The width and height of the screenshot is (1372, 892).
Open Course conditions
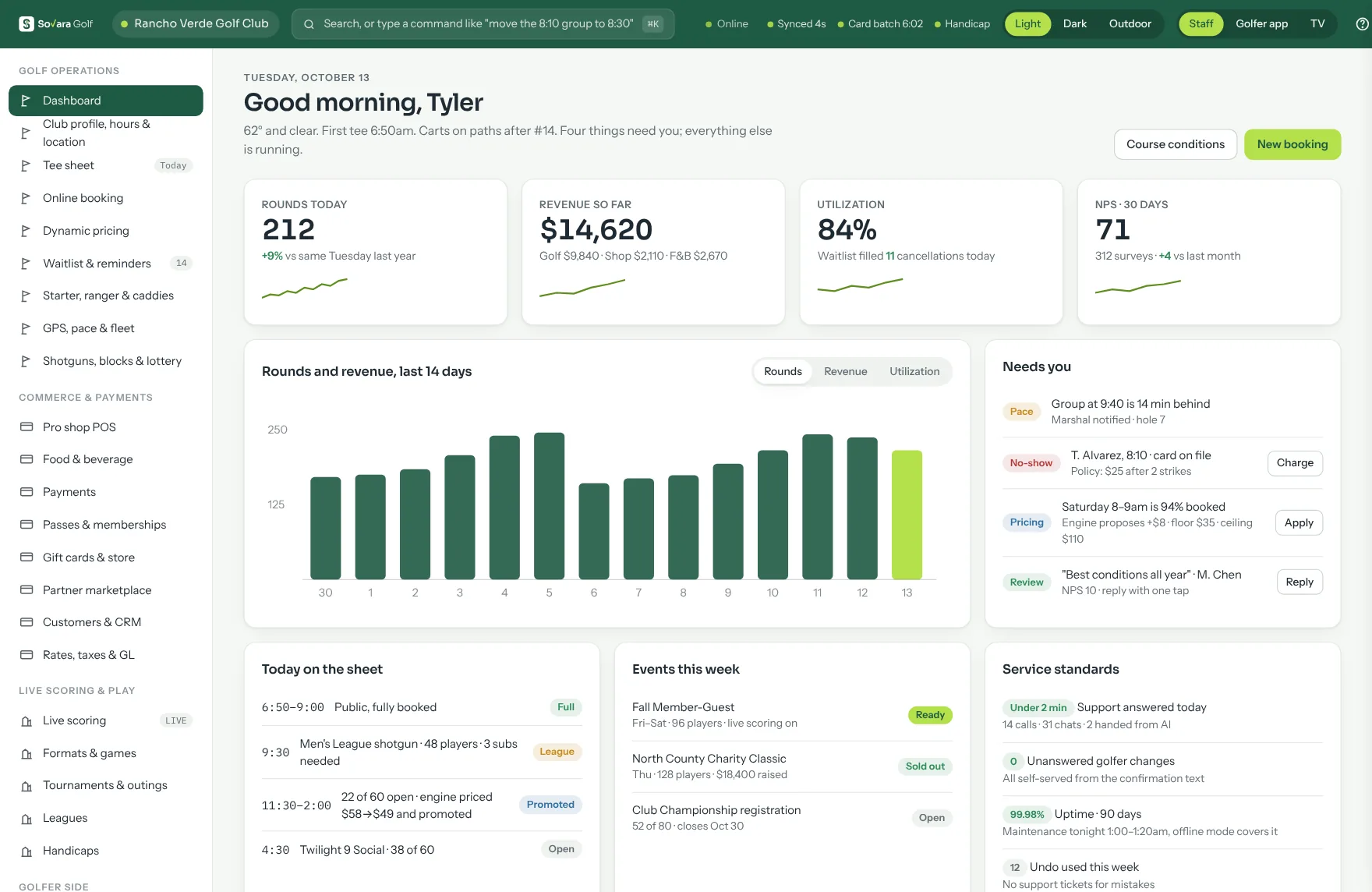coord(1175,144)
